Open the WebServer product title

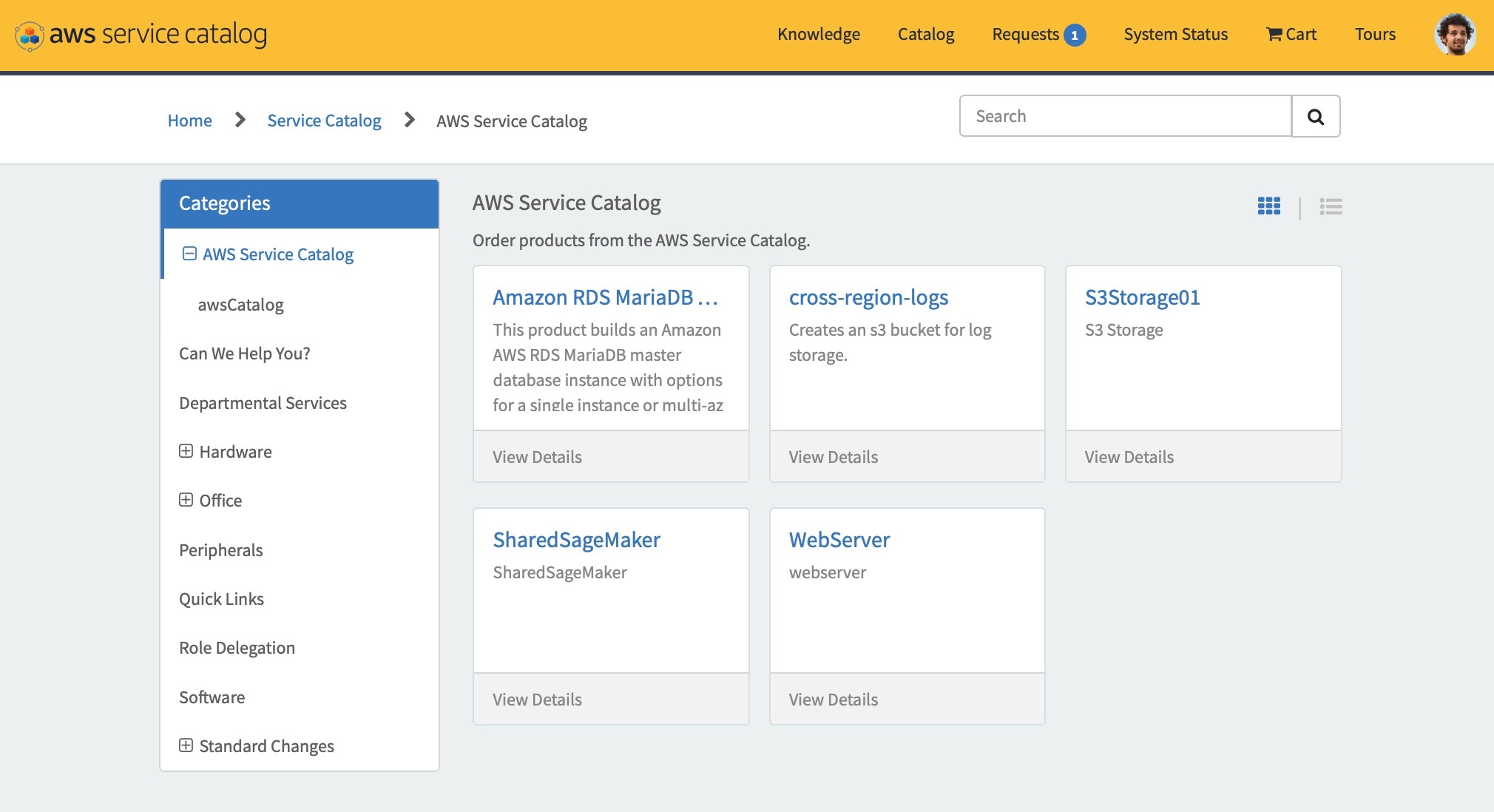[x=839, y=540]
